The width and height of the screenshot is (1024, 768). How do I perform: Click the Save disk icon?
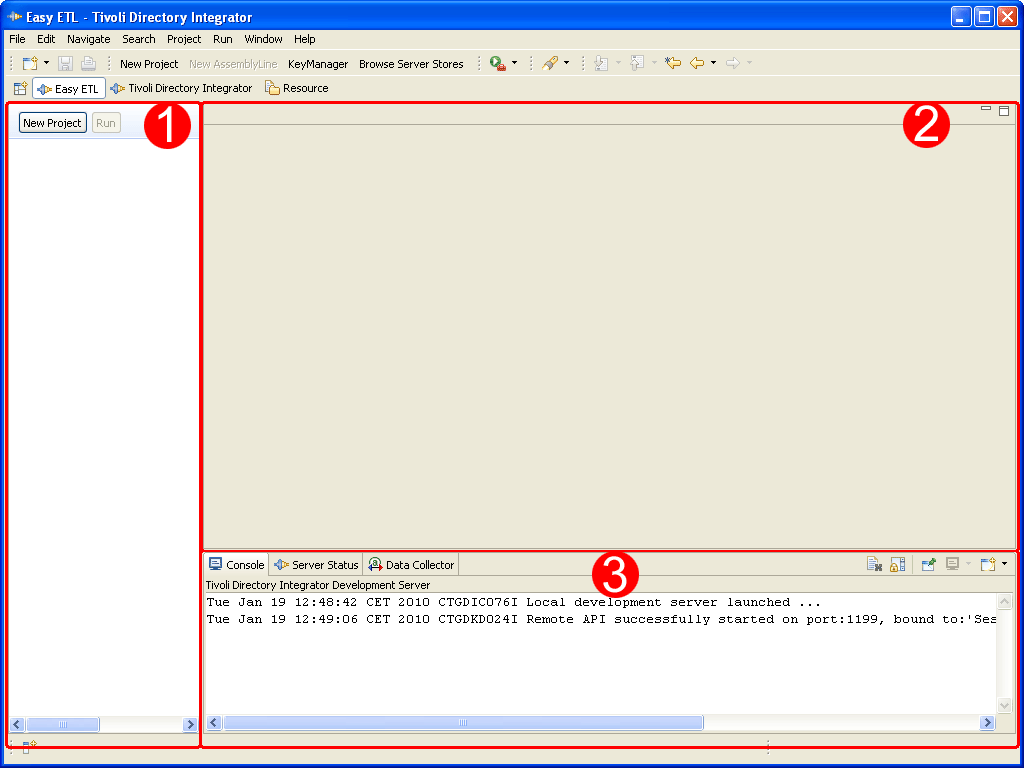coord(65,63)
